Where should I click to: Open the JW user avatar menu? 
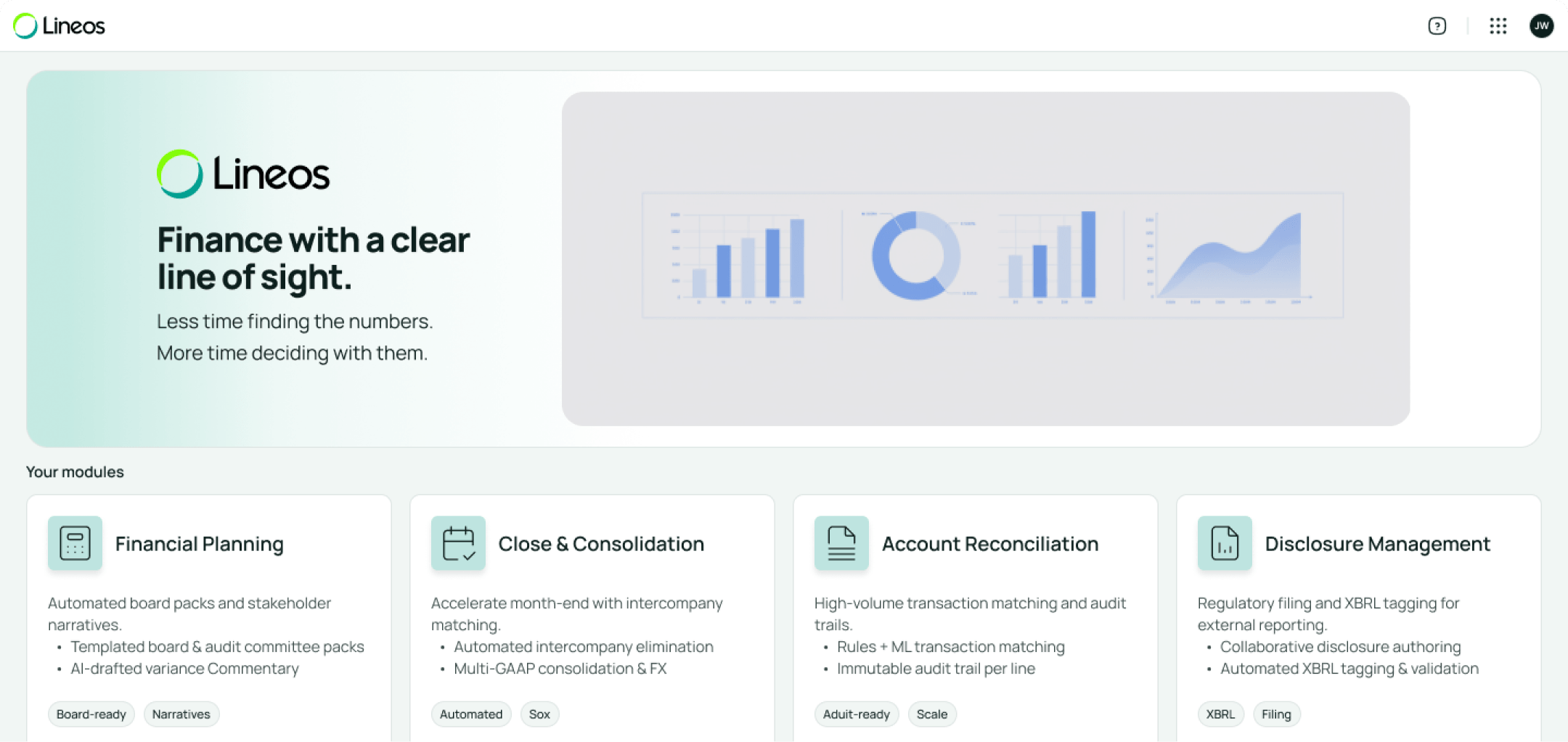point(1541,26)
